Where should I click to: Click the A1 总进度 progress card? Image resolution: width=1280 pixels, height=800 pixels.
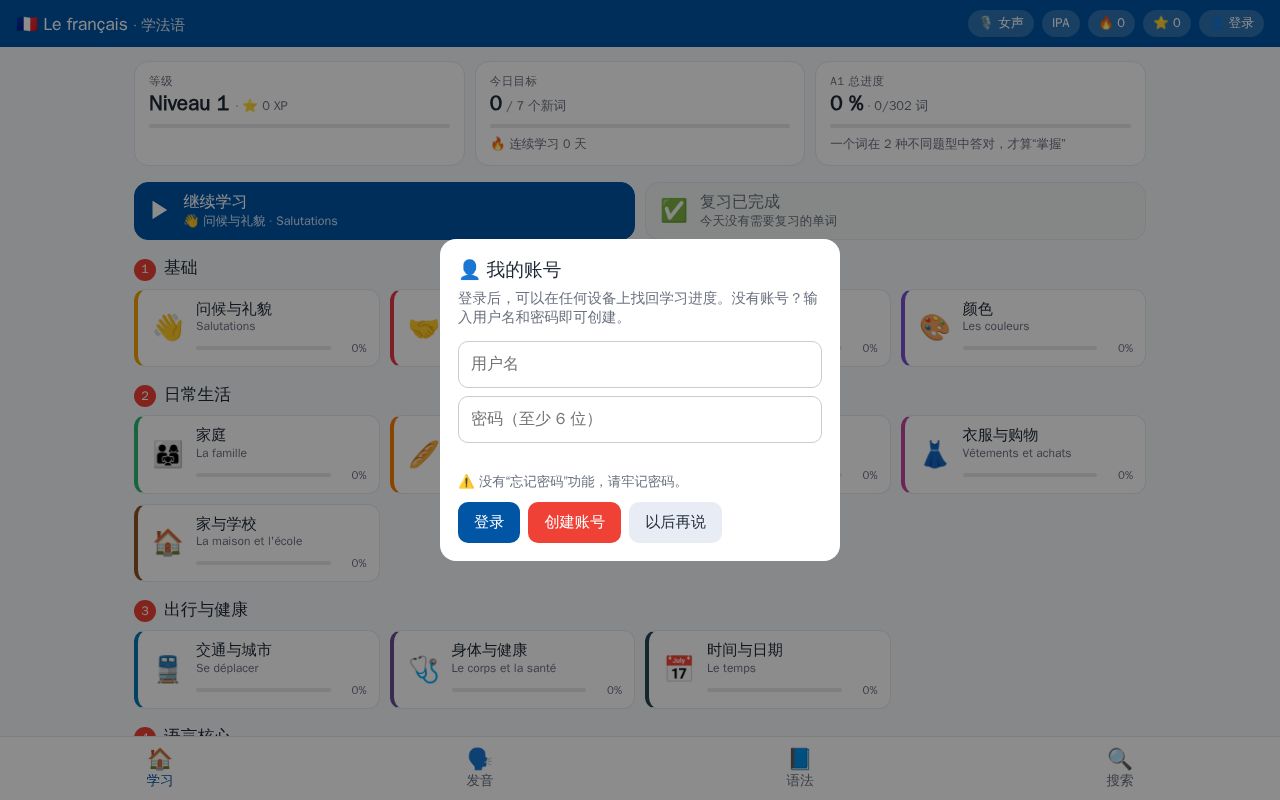(980, 113)
